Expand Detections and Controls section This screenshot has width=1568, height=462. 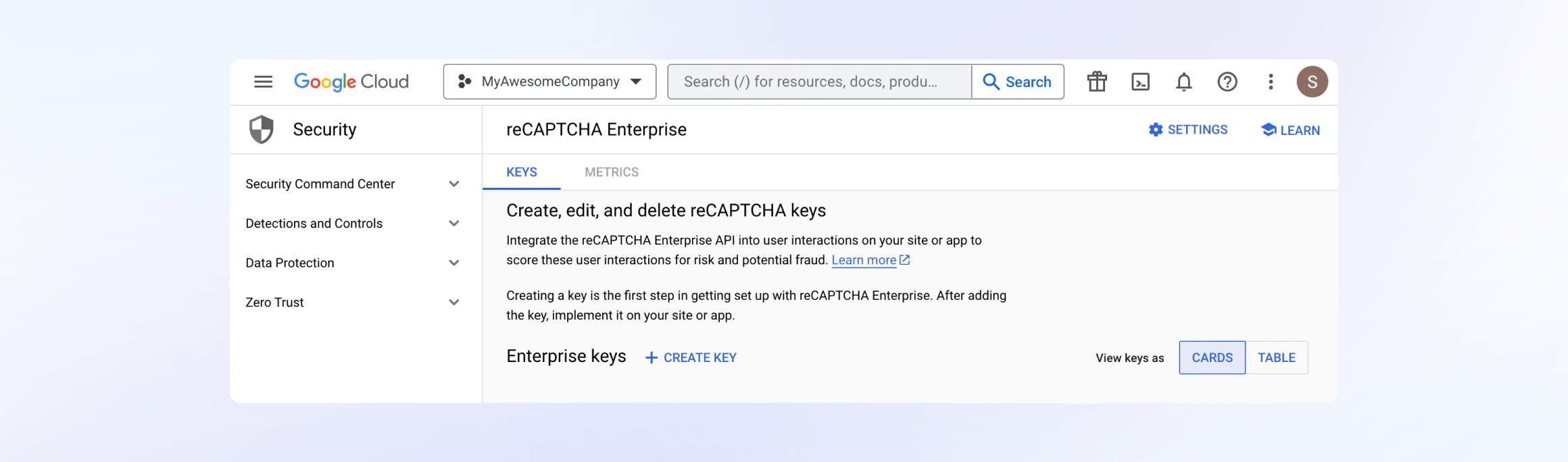tap(454, 224)
